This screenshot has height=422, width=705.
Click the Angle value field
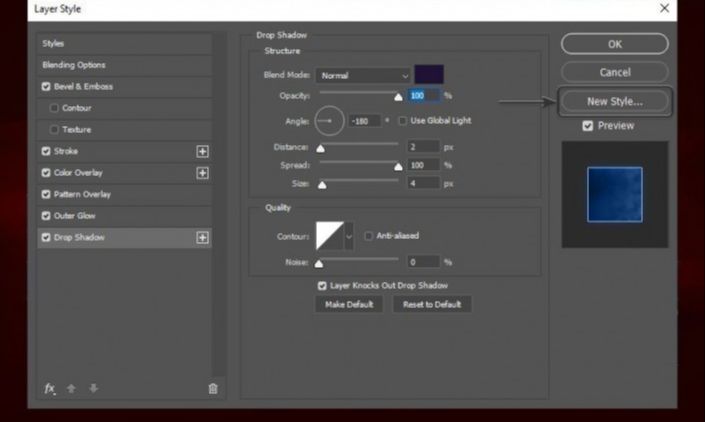[365, 121]
